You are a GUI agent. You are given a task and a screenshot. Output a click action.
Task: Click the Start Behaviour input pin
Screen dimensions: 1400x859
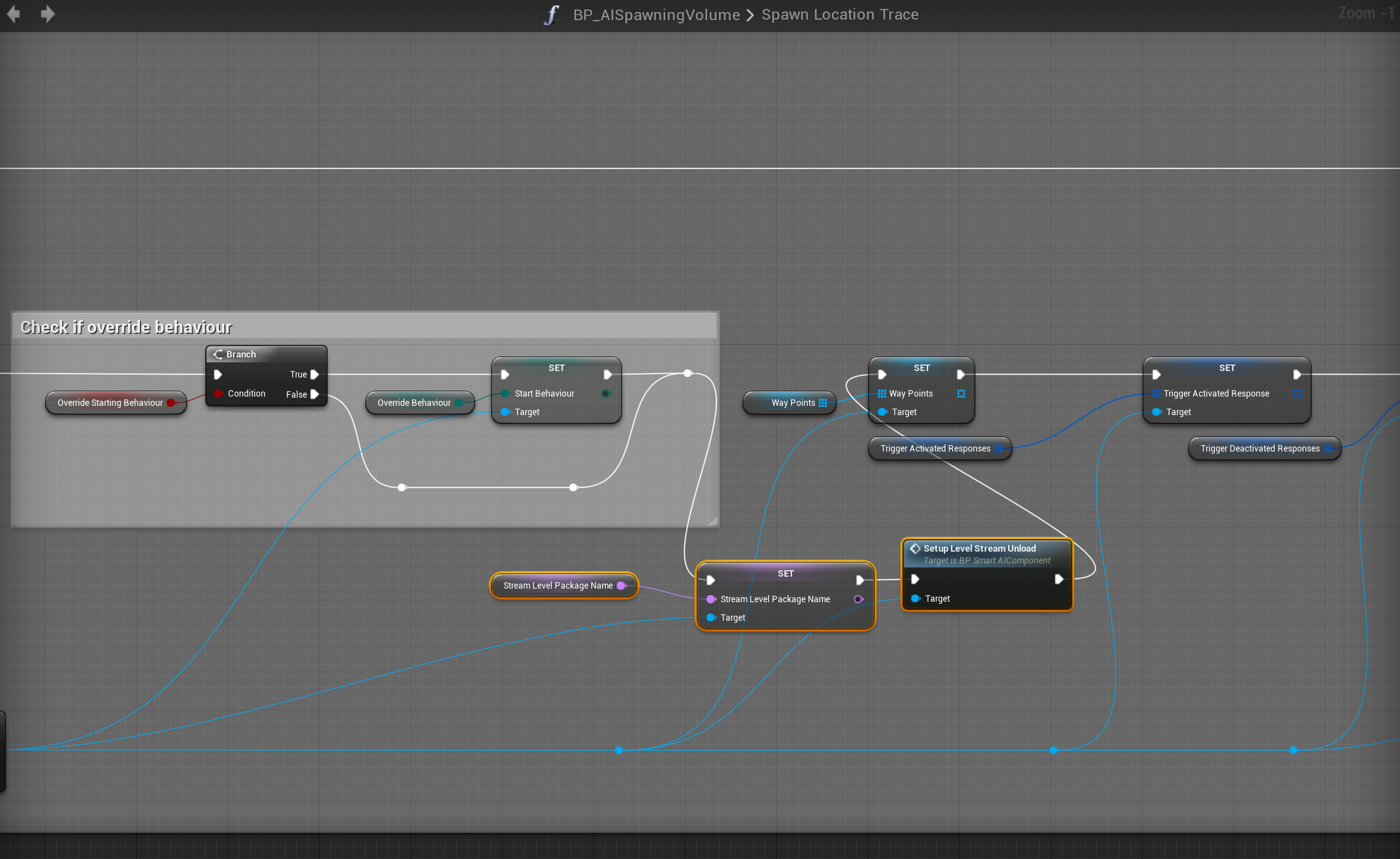tap(505, 393)
